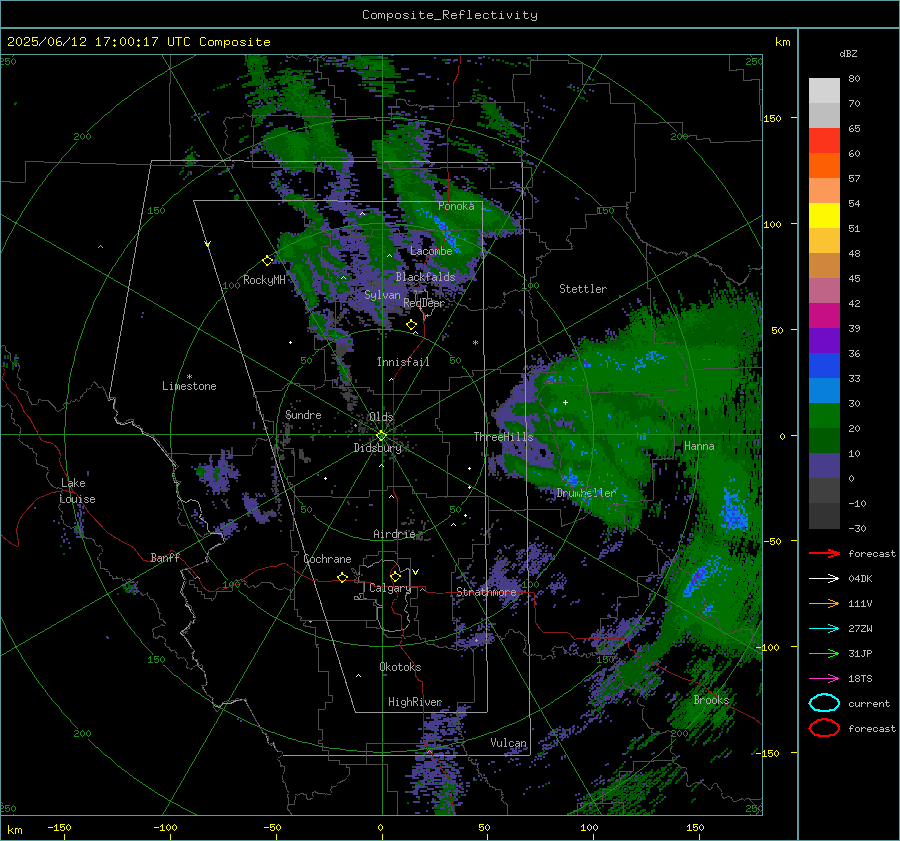900x841 pixels.
Task: Select the cyan 27ZW arrow icon
Action: (824, 629)
